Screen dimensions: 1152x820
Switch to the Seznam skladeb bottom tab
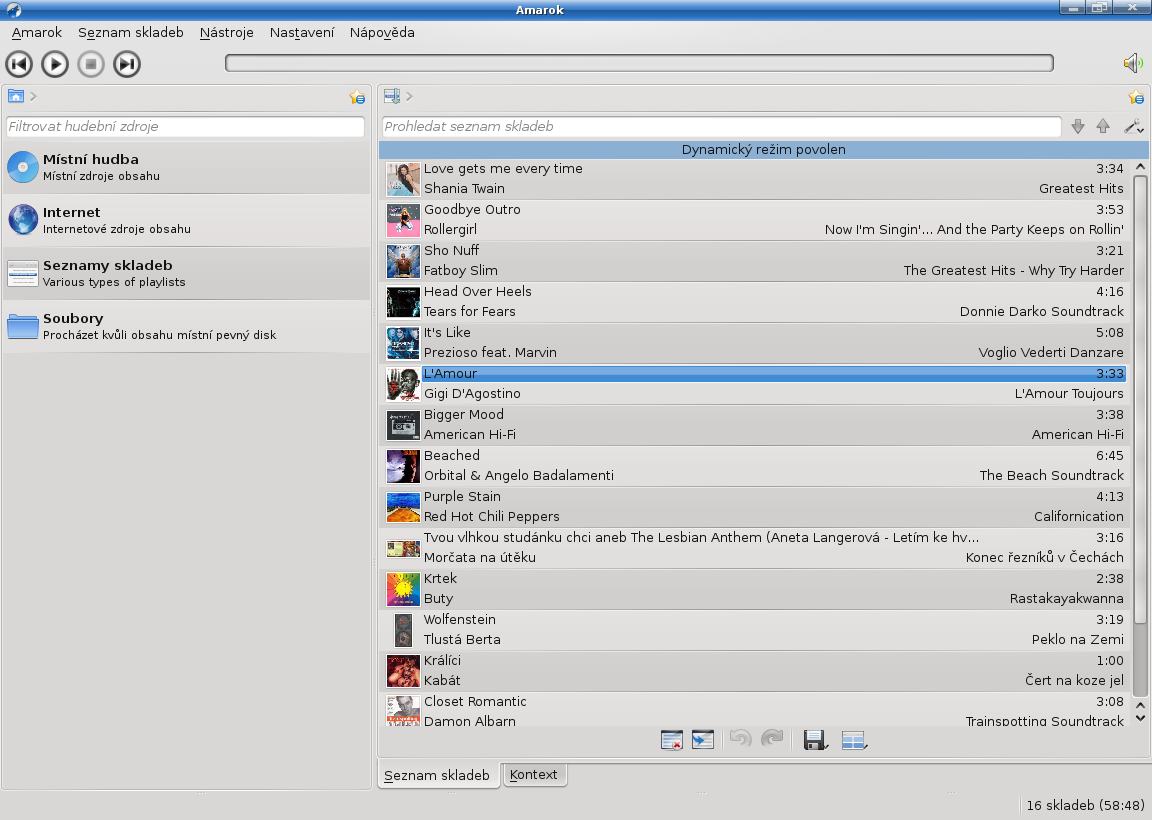coord(437,775)
